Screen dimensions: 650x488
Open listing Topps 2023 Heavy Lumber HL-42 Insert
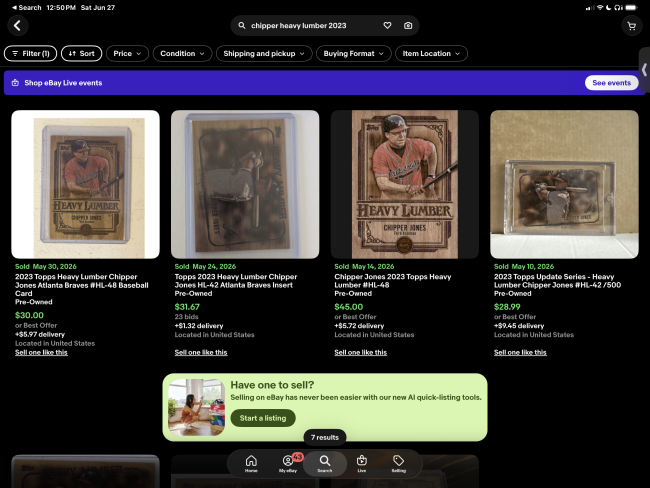(x=236, y=281)
